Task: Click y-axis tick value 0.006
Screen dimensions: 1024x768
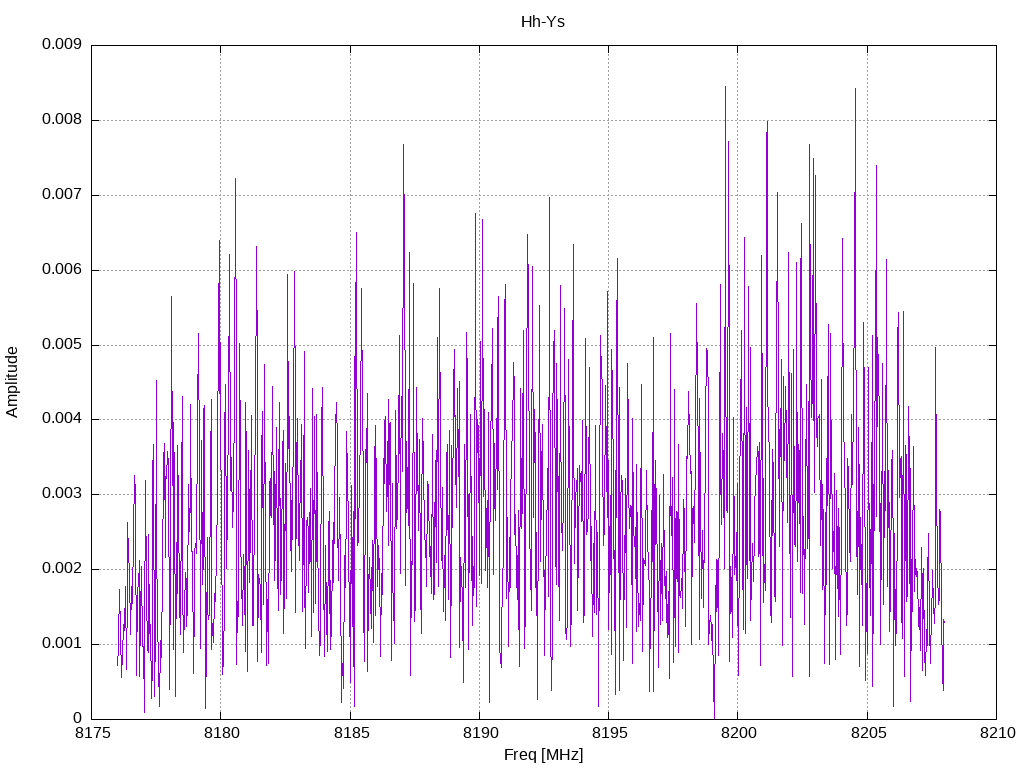Action: click(62, 269)
